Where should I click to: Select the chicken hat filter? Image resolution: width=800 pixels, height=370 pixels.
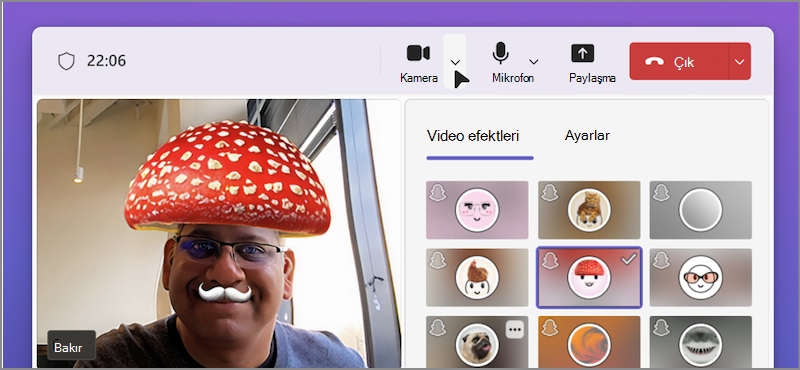point(477,278)
